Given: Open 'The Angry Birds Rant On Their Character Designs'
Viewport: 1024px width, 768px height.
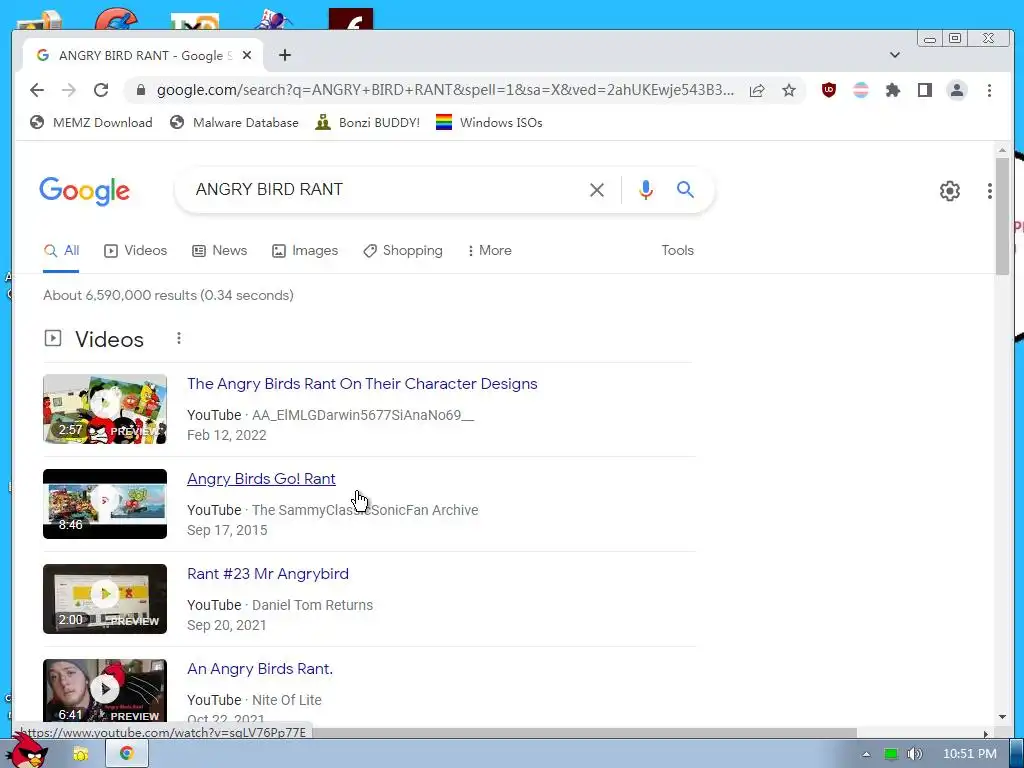Looking at the screenshot, I should coord(362,384).
